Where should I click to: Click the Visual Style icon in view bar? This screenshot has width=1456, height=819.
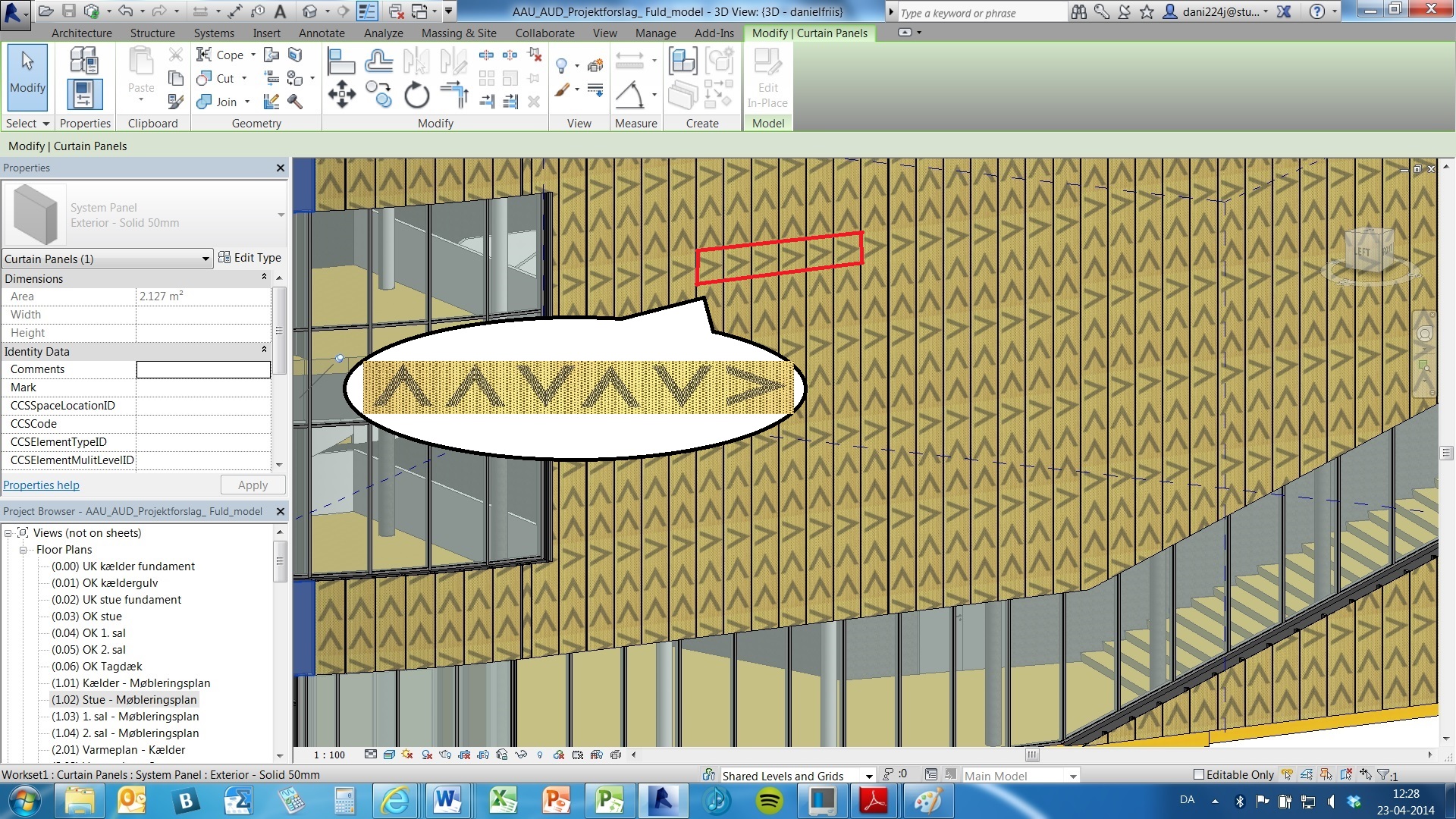[x=389, y=755]
